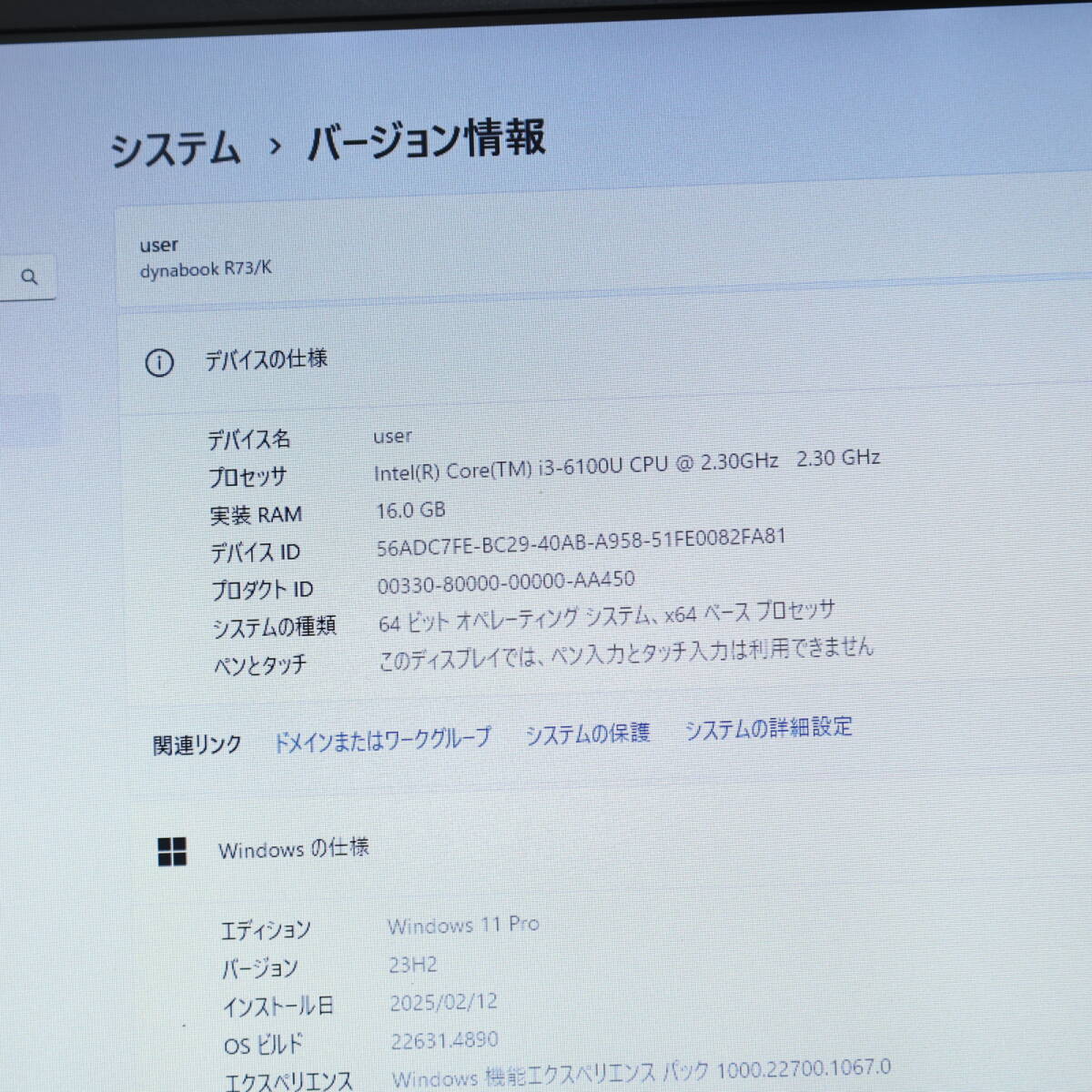This screenshot has width=1092, height=1092.
Task: Select version value 23H2
Action: pyautogui.click(x=413, y=965)
